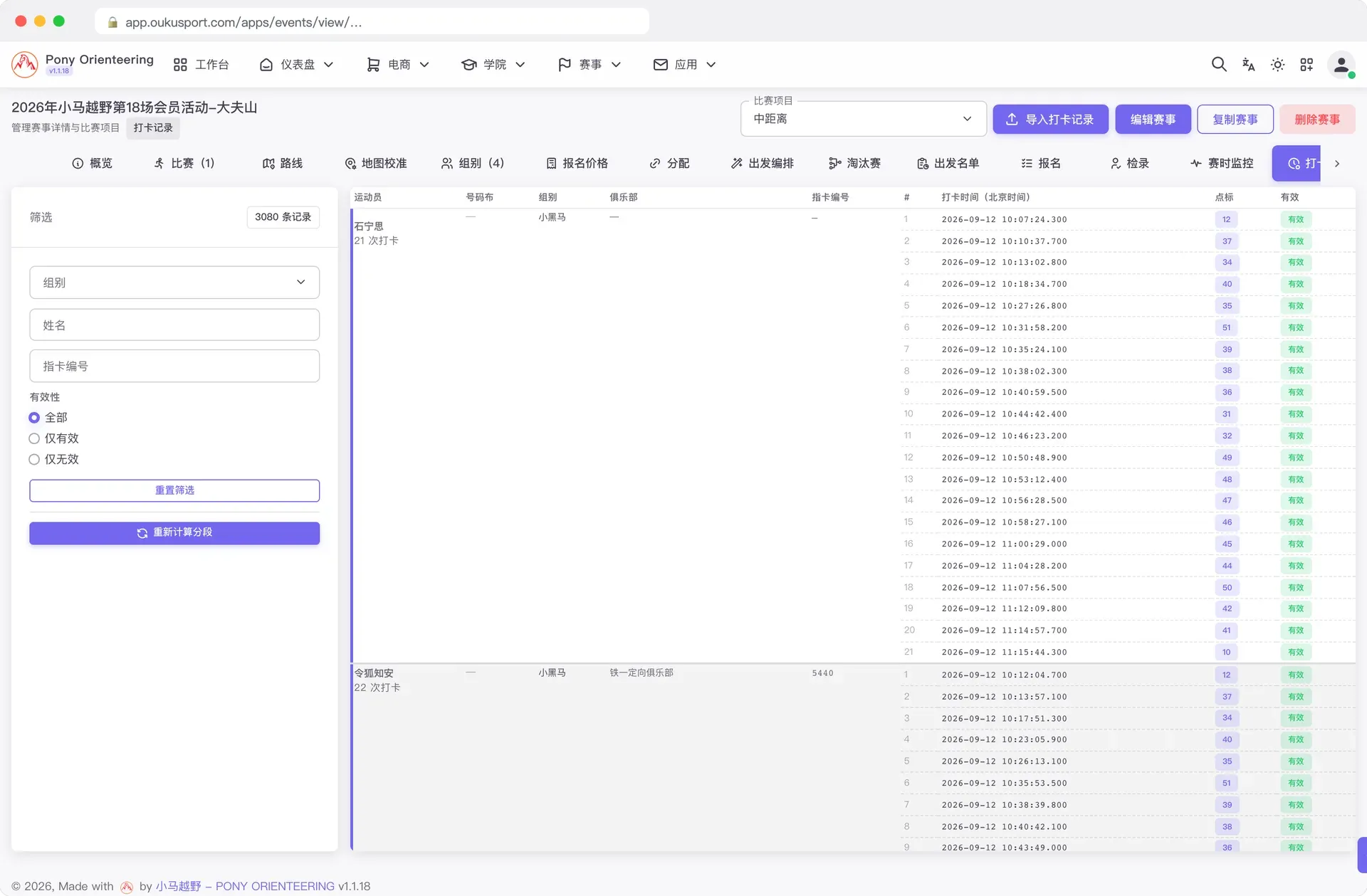The image size is (1367, 896).
Task: Click the refresh icon in 重新计算分段
Action: [142, 533]
